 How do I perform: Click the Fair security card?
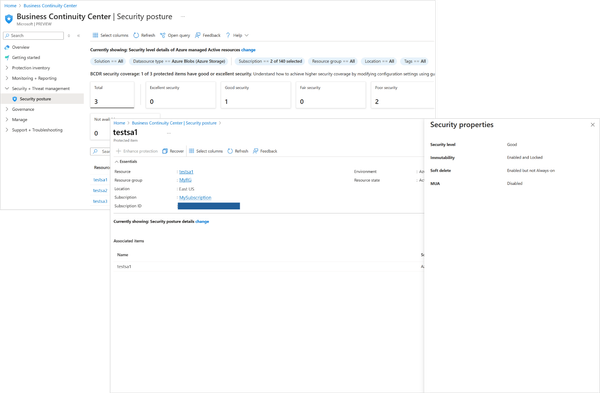(x=331, y=95)
